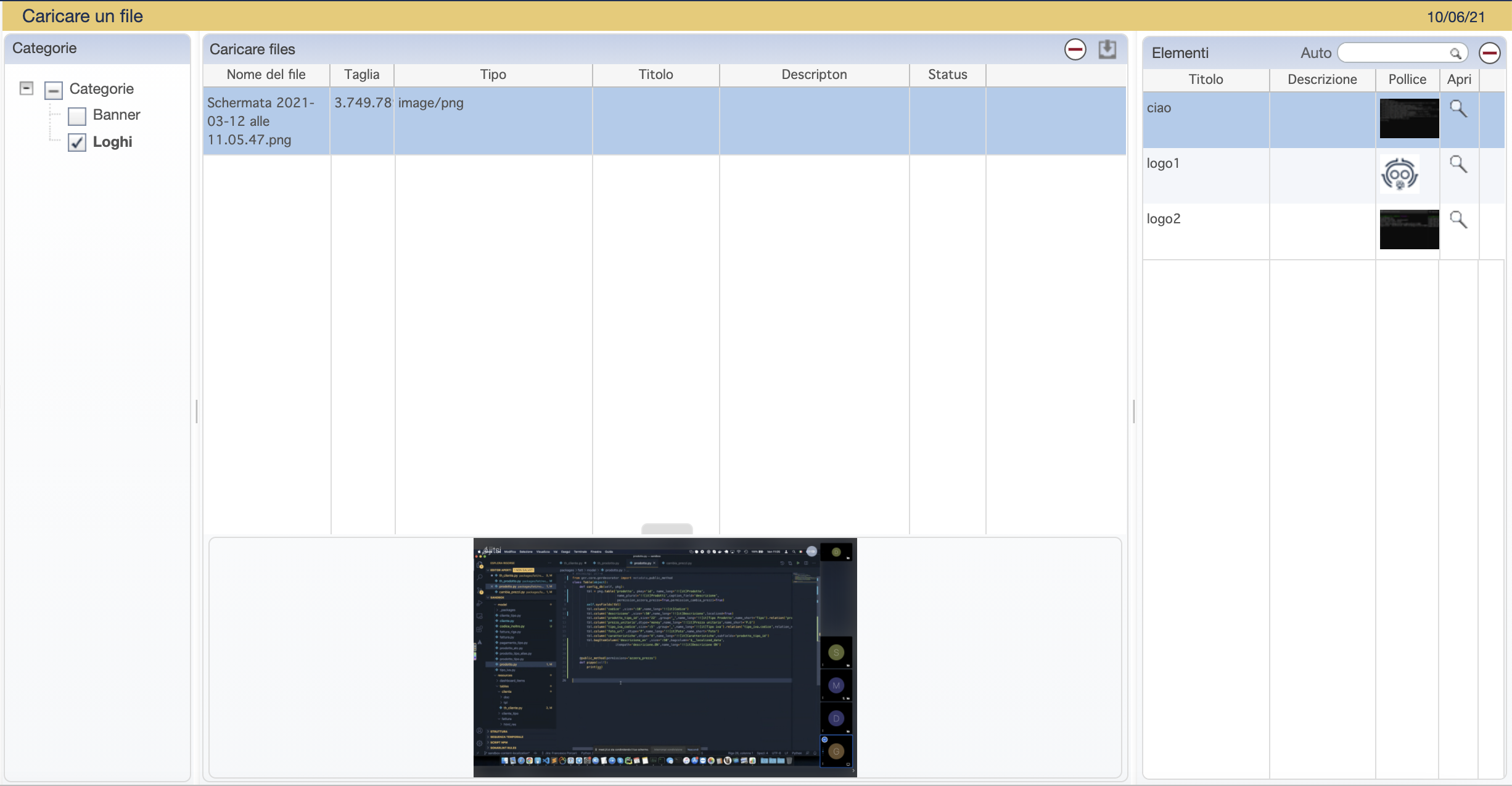Screen dimensions: 1512x786
Task: Click the Descripton cell of the uploaded file
Action: pos(815,121)
